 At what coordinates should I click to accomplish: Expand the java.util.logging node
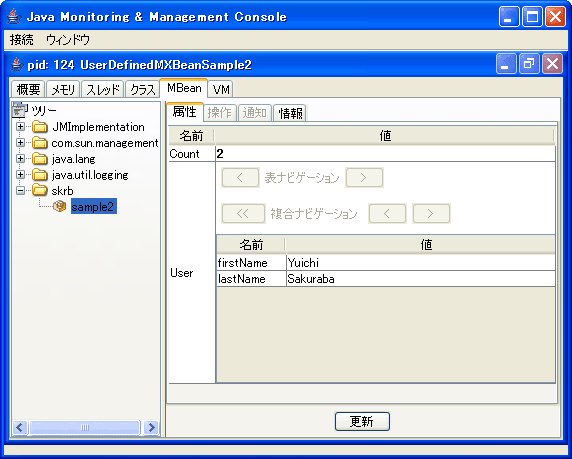[21, 175]
